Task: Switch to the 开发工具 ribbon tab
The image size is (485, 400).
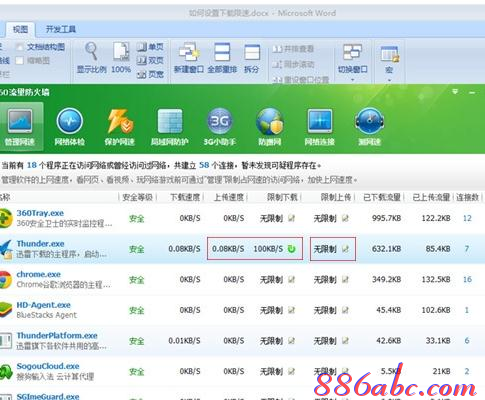Action: (x=61, y=29)
